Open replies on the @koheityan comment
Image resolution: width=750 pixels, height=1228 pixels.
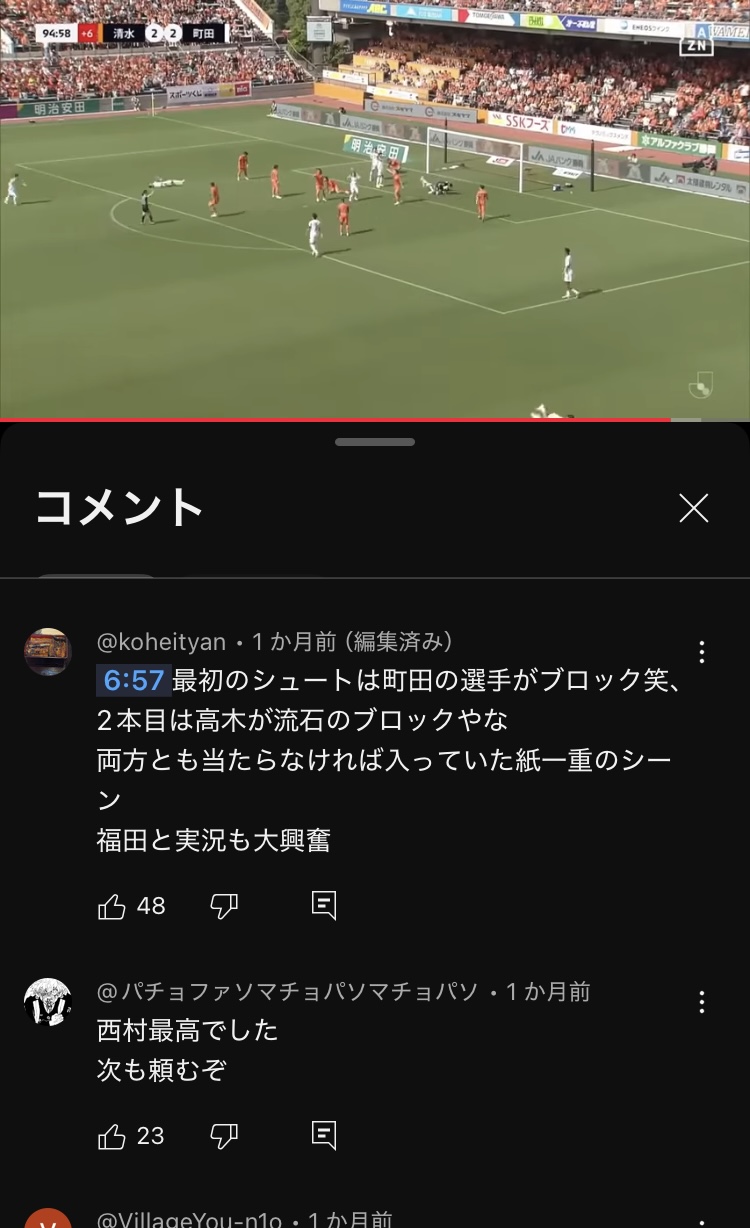(324, 906)
